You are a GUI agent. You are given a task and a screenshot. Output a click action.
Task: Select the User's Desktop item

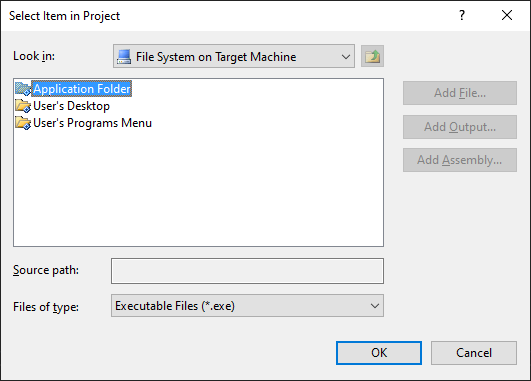[71, 106]
